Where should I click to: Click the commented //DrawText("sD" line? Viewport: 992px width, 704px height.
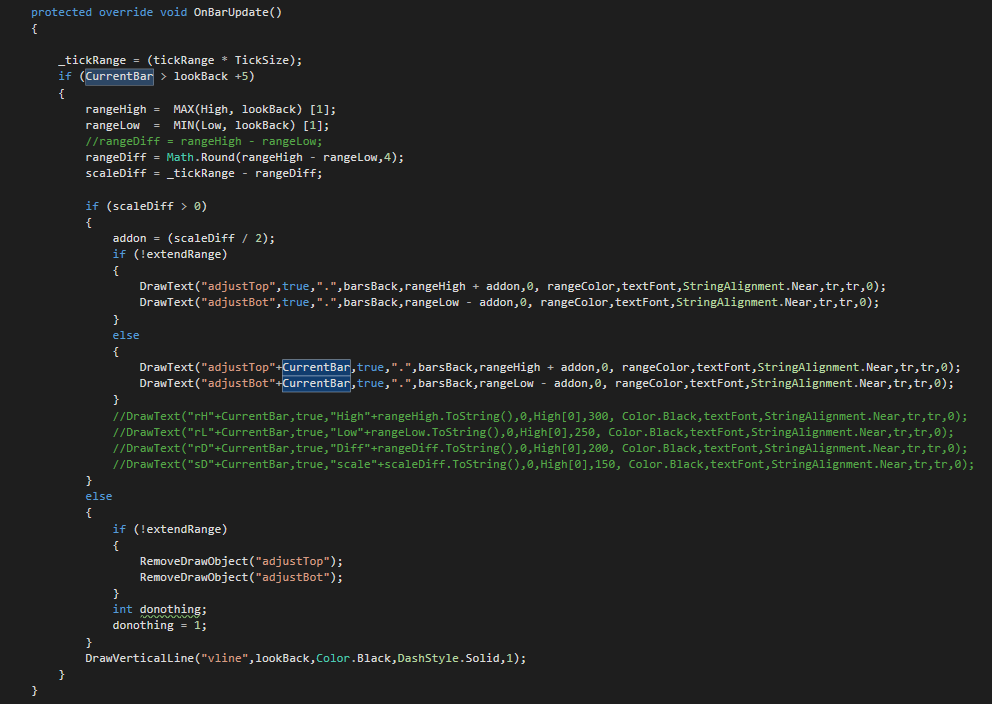543,464
